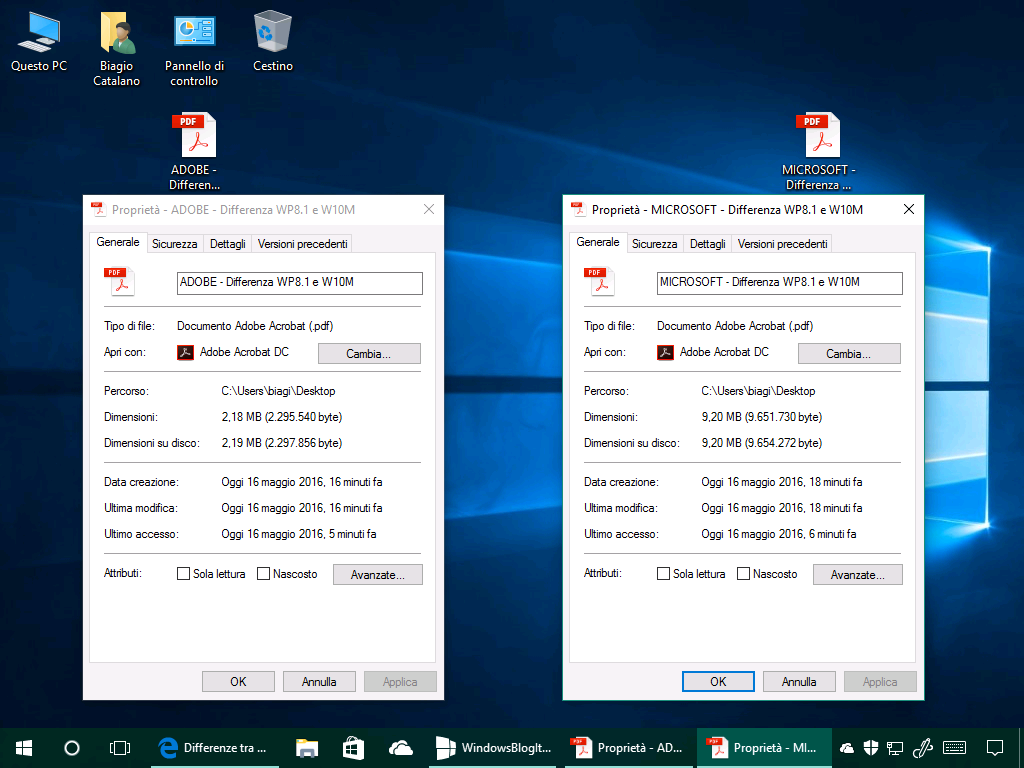Confirm with OK in MICROSOFT properties
The width and height of the screenshot is (1024, 768).
[x=718, y=681]
